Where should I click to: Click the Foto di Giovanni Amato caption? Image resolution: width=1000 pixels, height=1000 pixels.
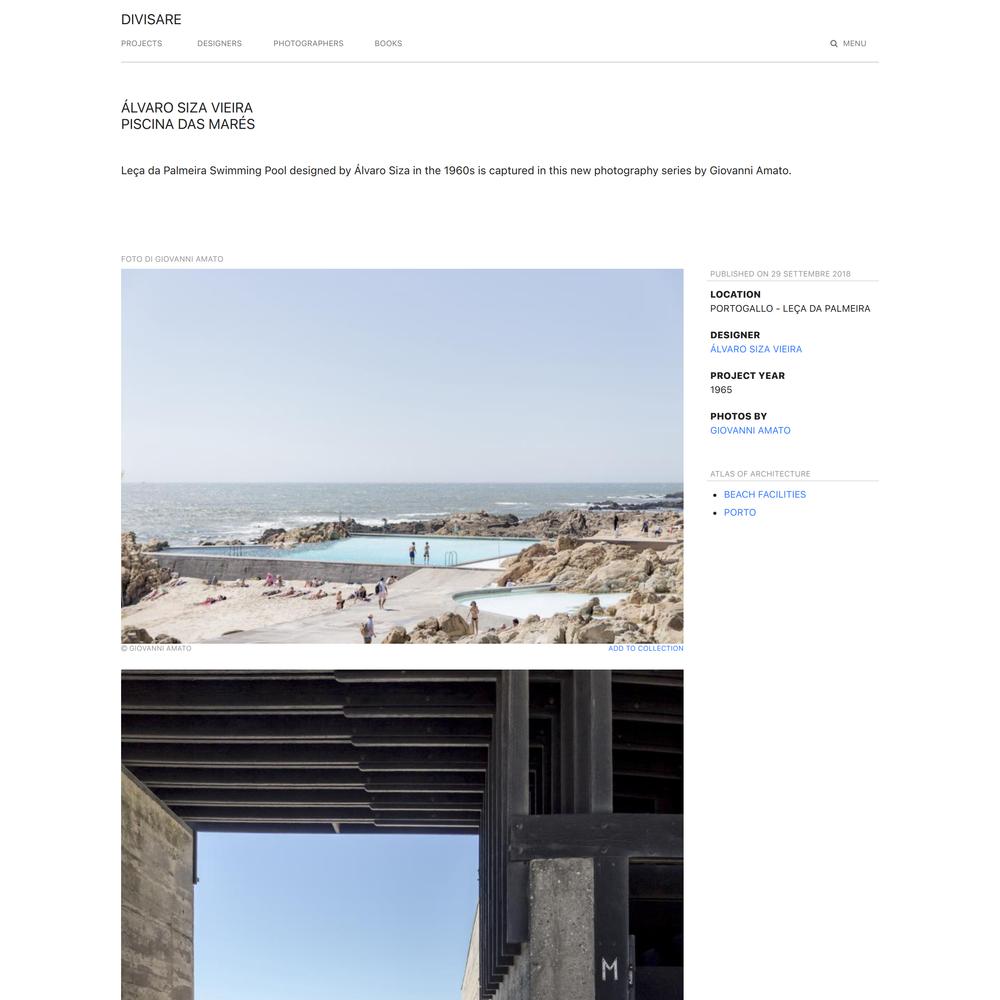click(x=172, y=259)
